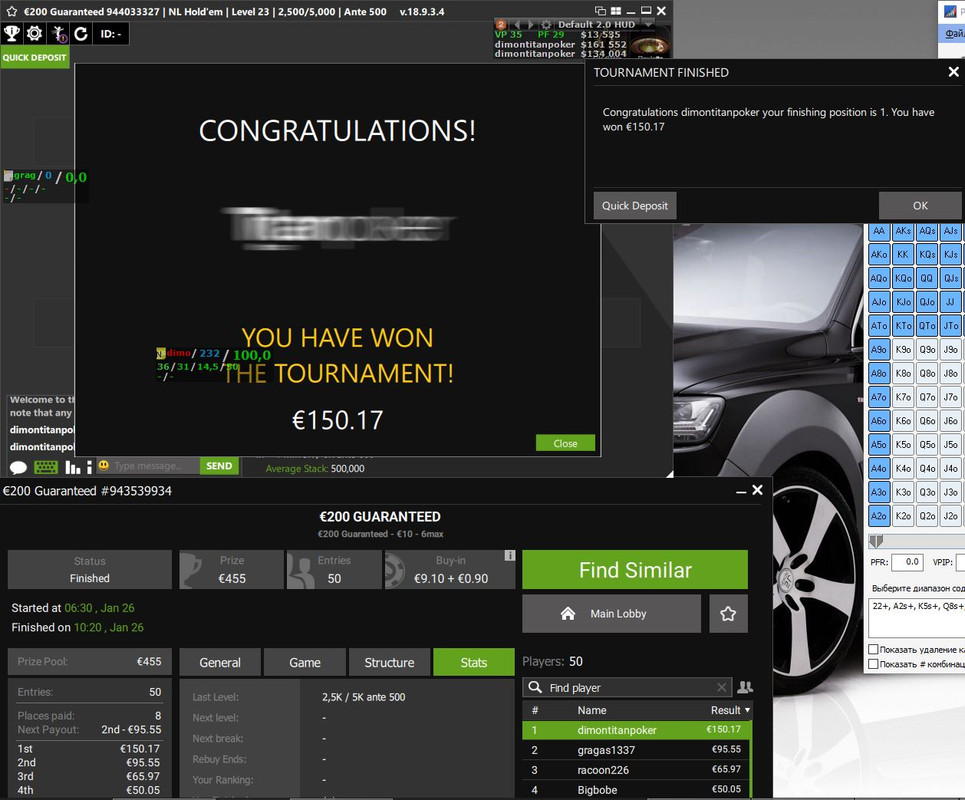Toggle Q5o hand cell in range grid

[x=927, y=444]
